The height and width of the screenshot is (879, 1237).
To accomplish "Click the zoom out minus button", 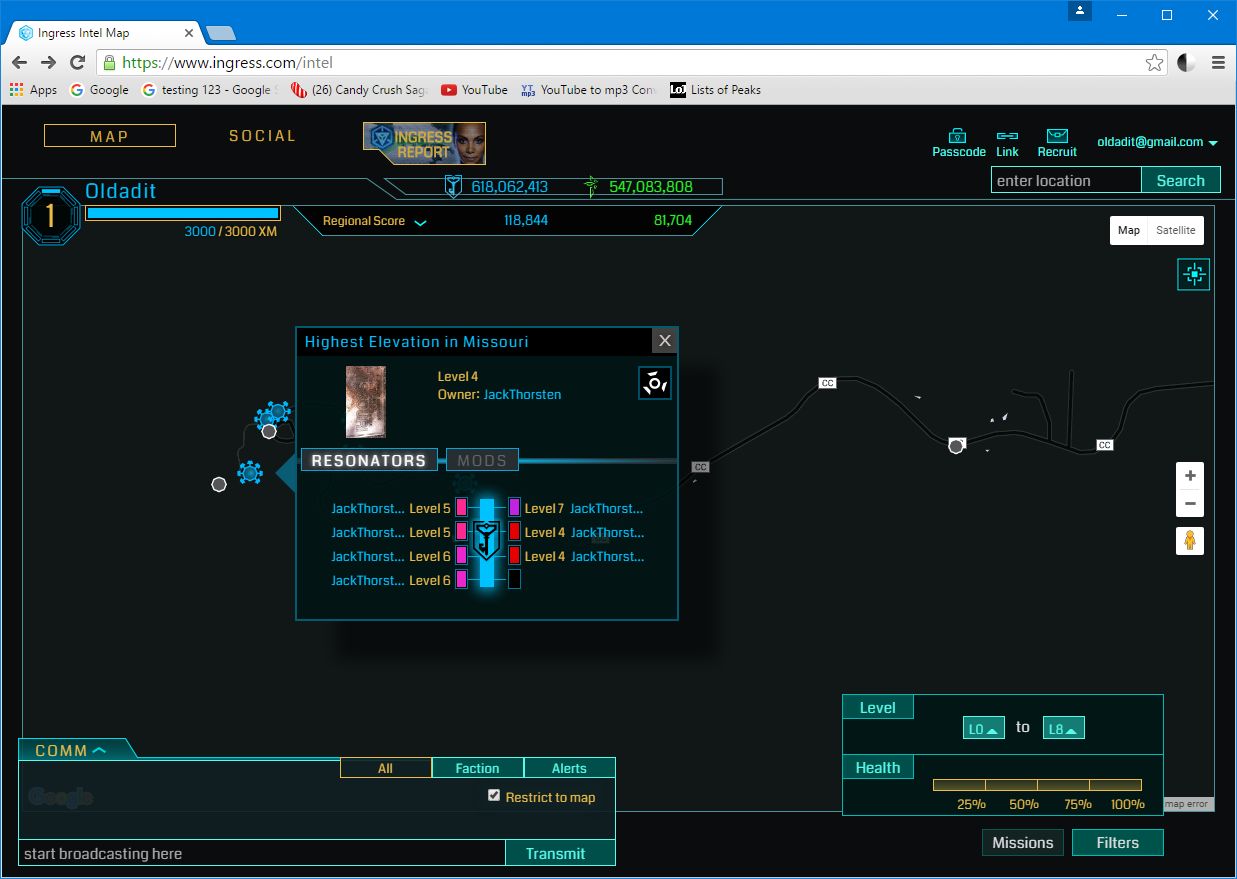I will click(1190, 504).
